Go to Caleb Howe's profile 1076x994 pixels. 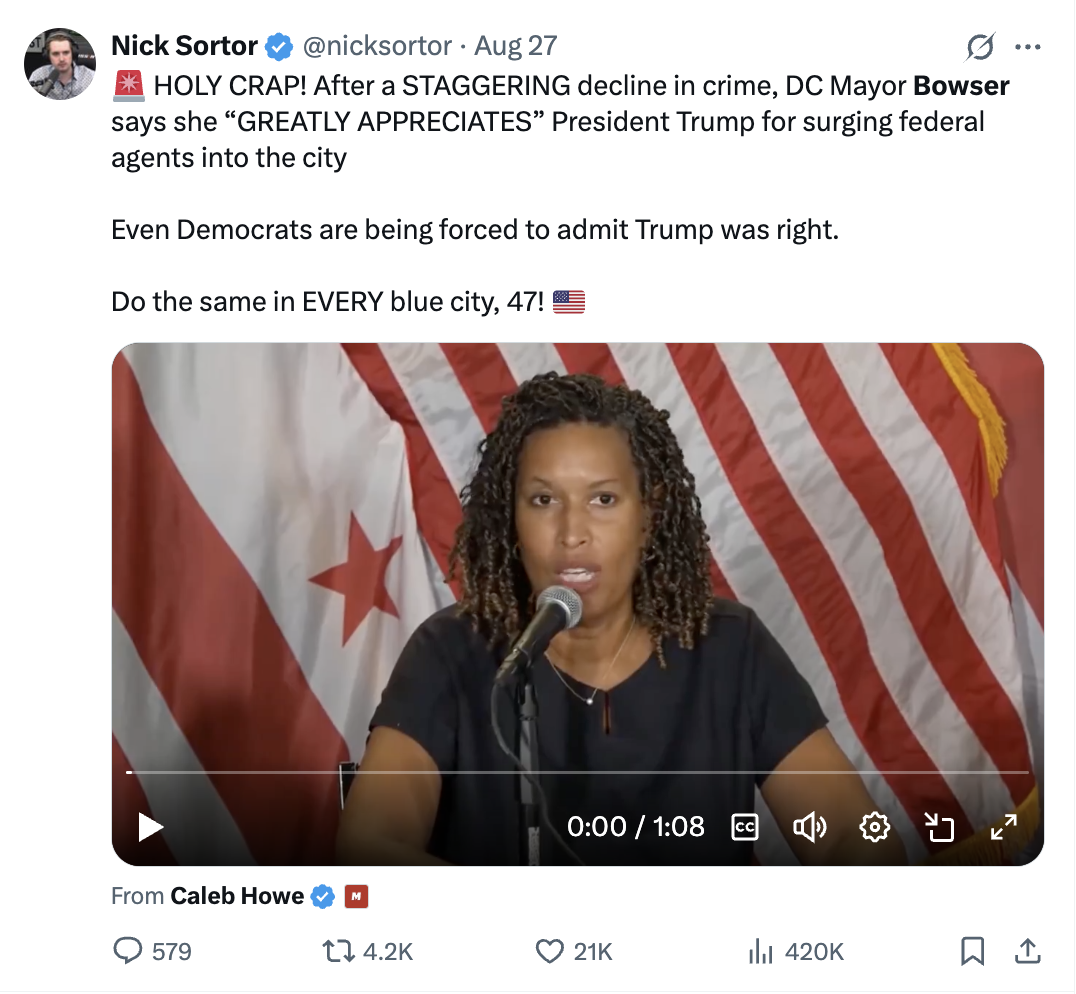click(x=237, y=896)
